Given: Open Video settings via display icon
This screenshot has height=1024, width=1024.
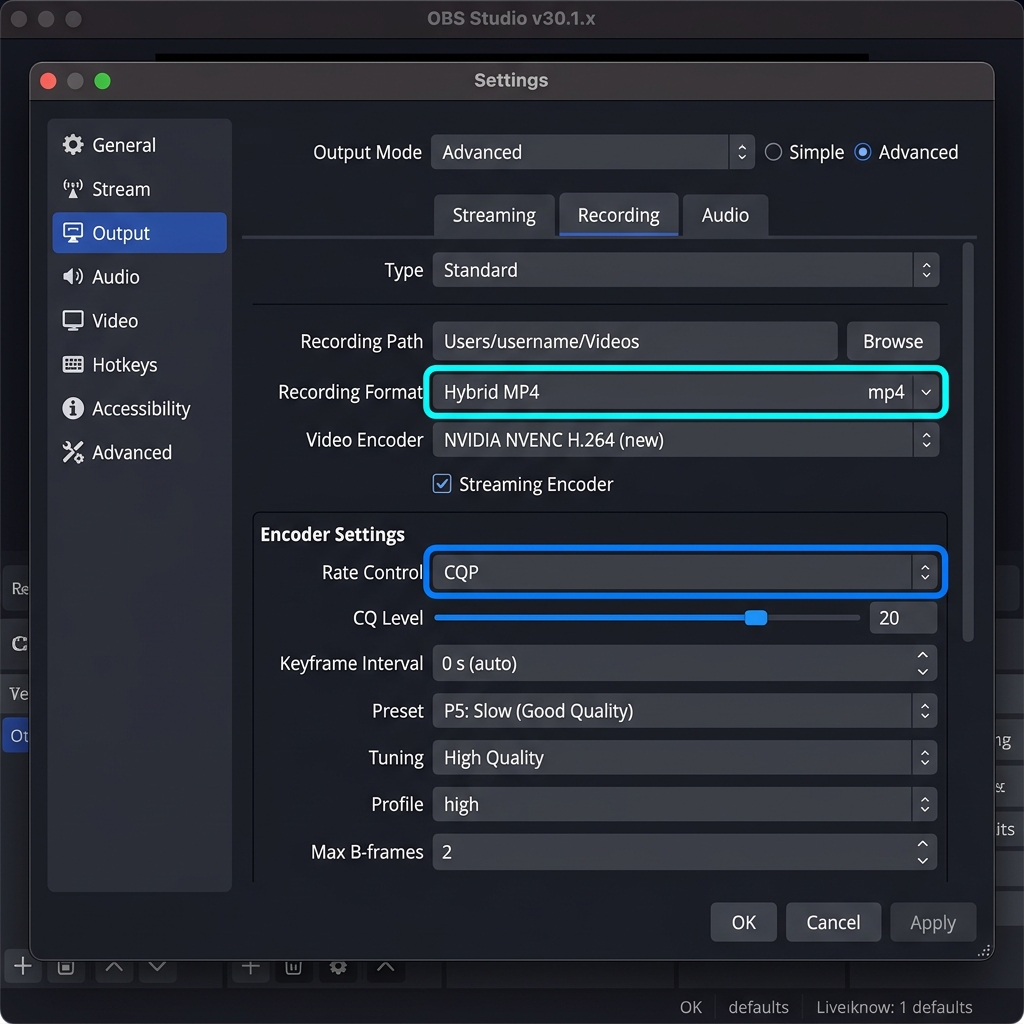Looking at the screenshot, I should tap(72, 320).
